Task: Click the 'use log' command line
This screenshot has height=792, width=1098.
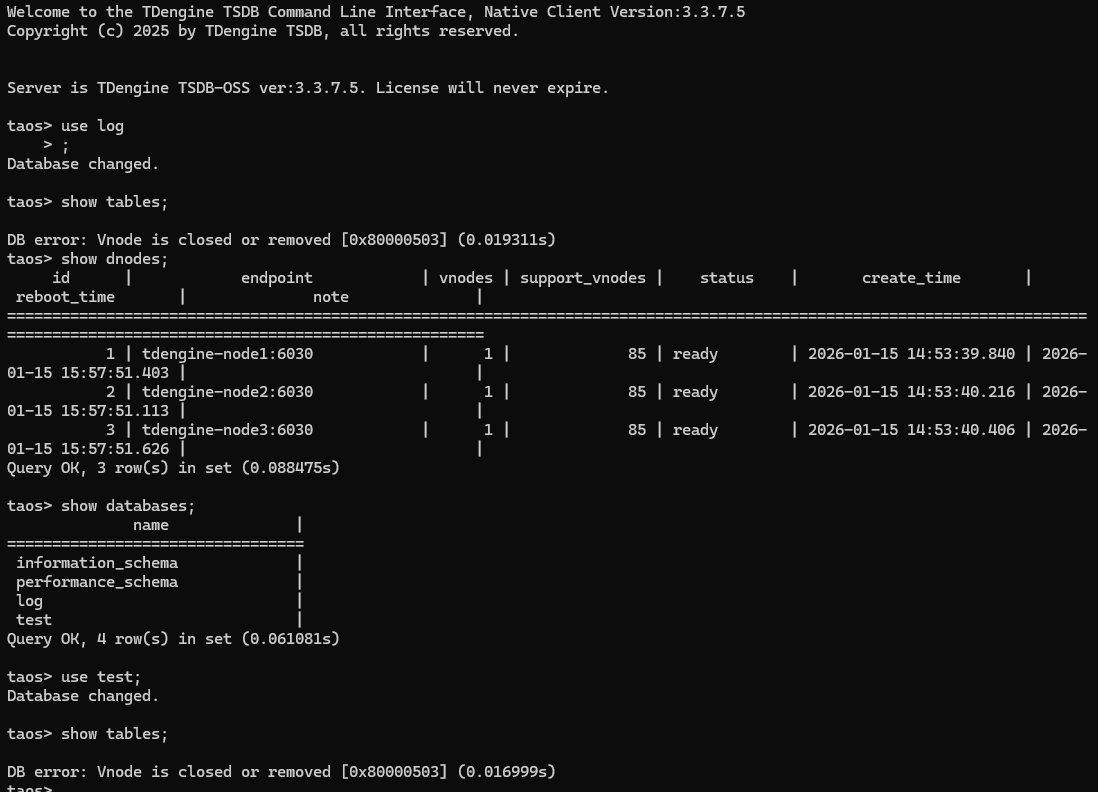Action: click(92, 126)
